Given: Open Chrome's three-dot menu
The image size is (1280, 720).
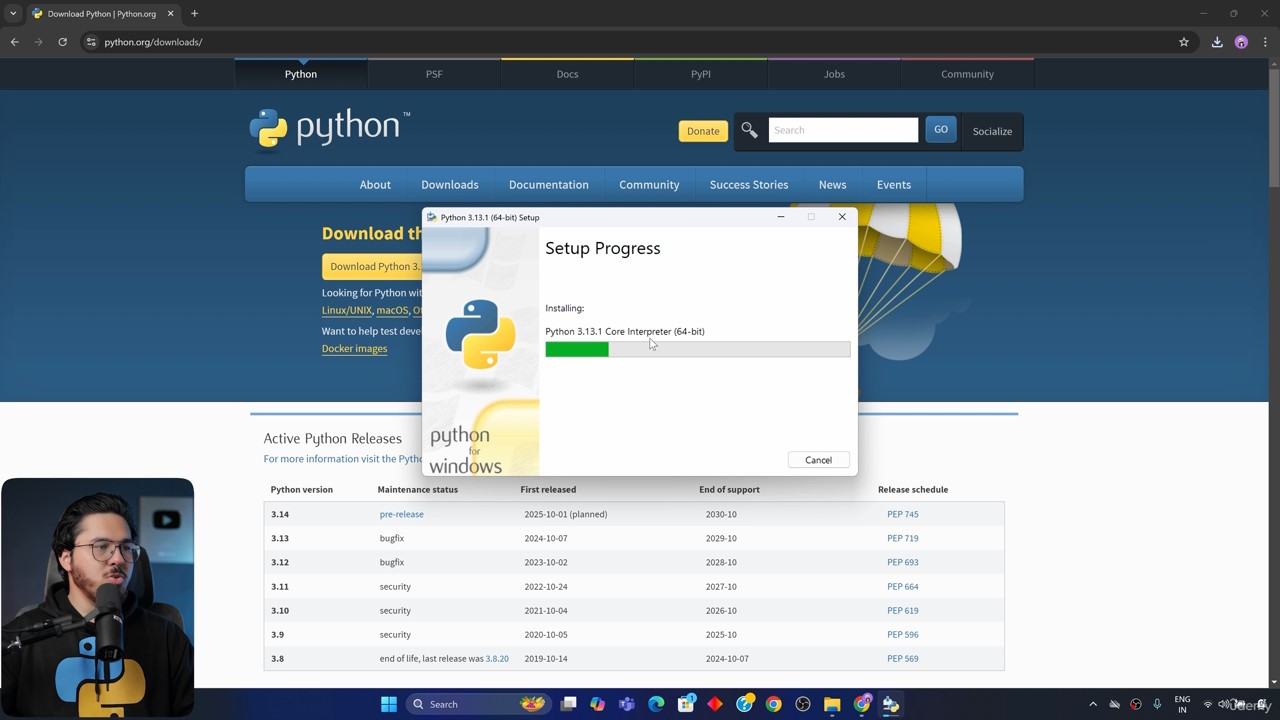Looking at the screenshot, I should pyautogui.click(x=1265, y=42).
